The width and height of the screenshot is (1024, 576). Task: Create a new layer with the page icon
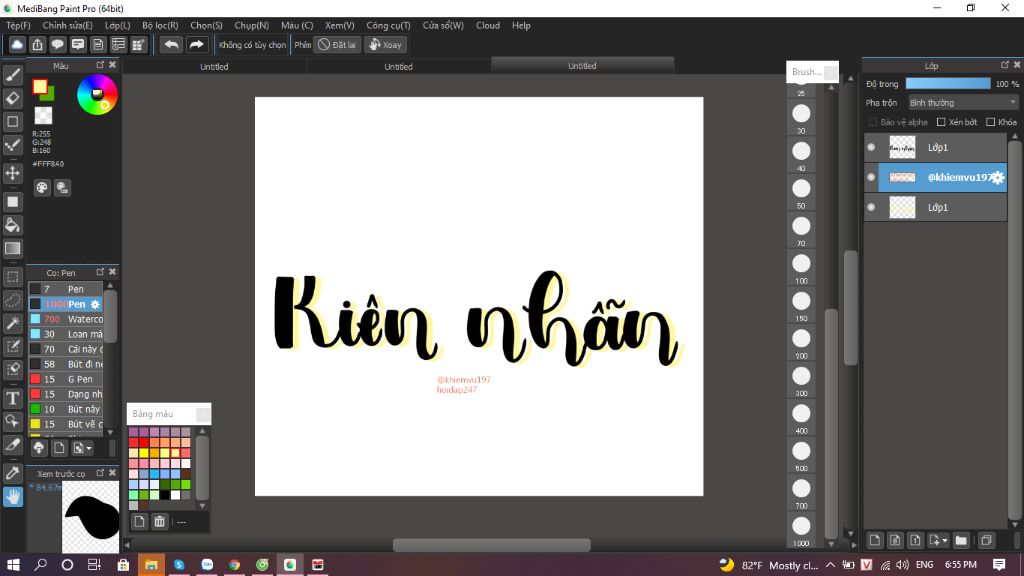(874, 540)
